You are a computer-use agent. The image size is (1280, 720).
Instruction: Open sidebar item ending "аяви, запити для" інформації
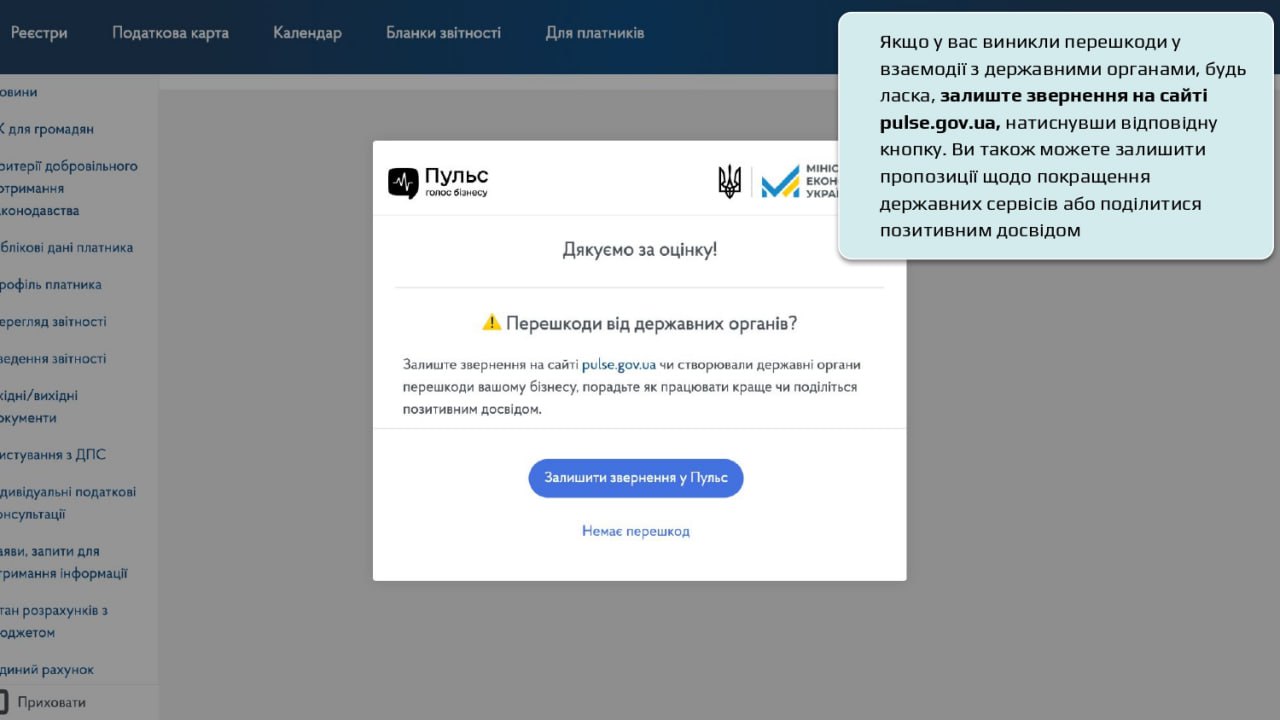(64, 562)
